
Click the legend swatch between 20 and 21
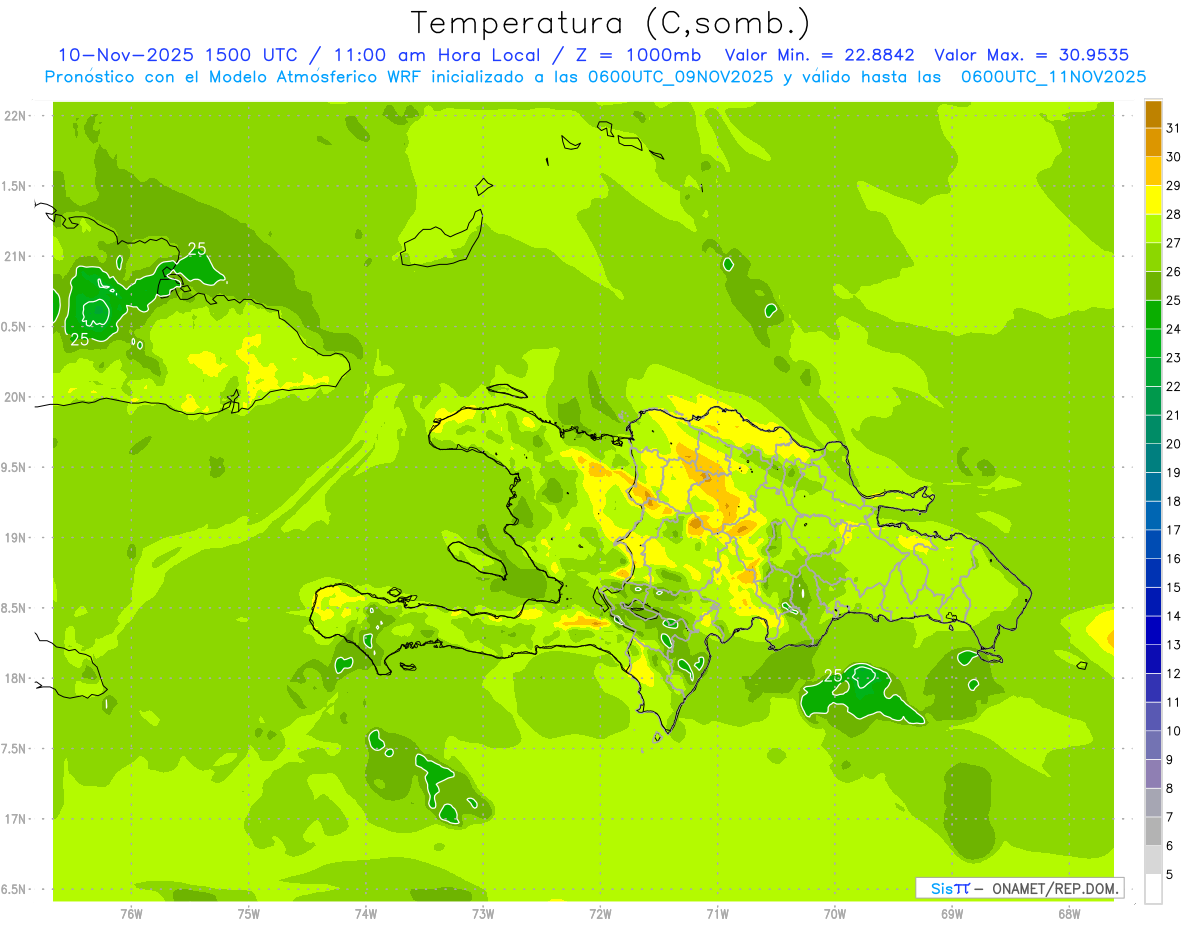click(x=1153, y=429)
